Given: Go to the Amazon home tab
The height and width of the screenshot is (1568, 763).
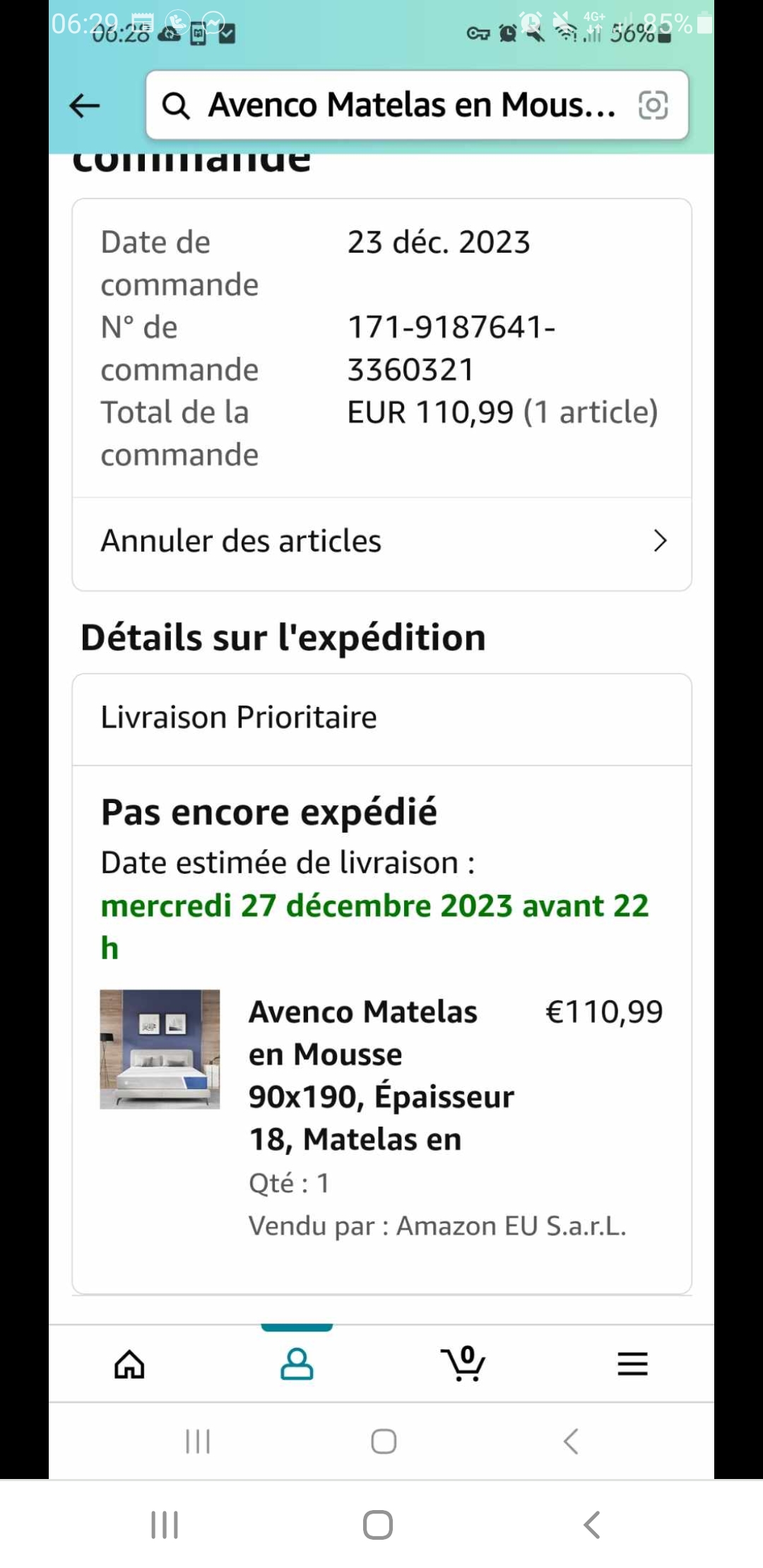Looking at the screenshot, I should [x=129, y=1364].
